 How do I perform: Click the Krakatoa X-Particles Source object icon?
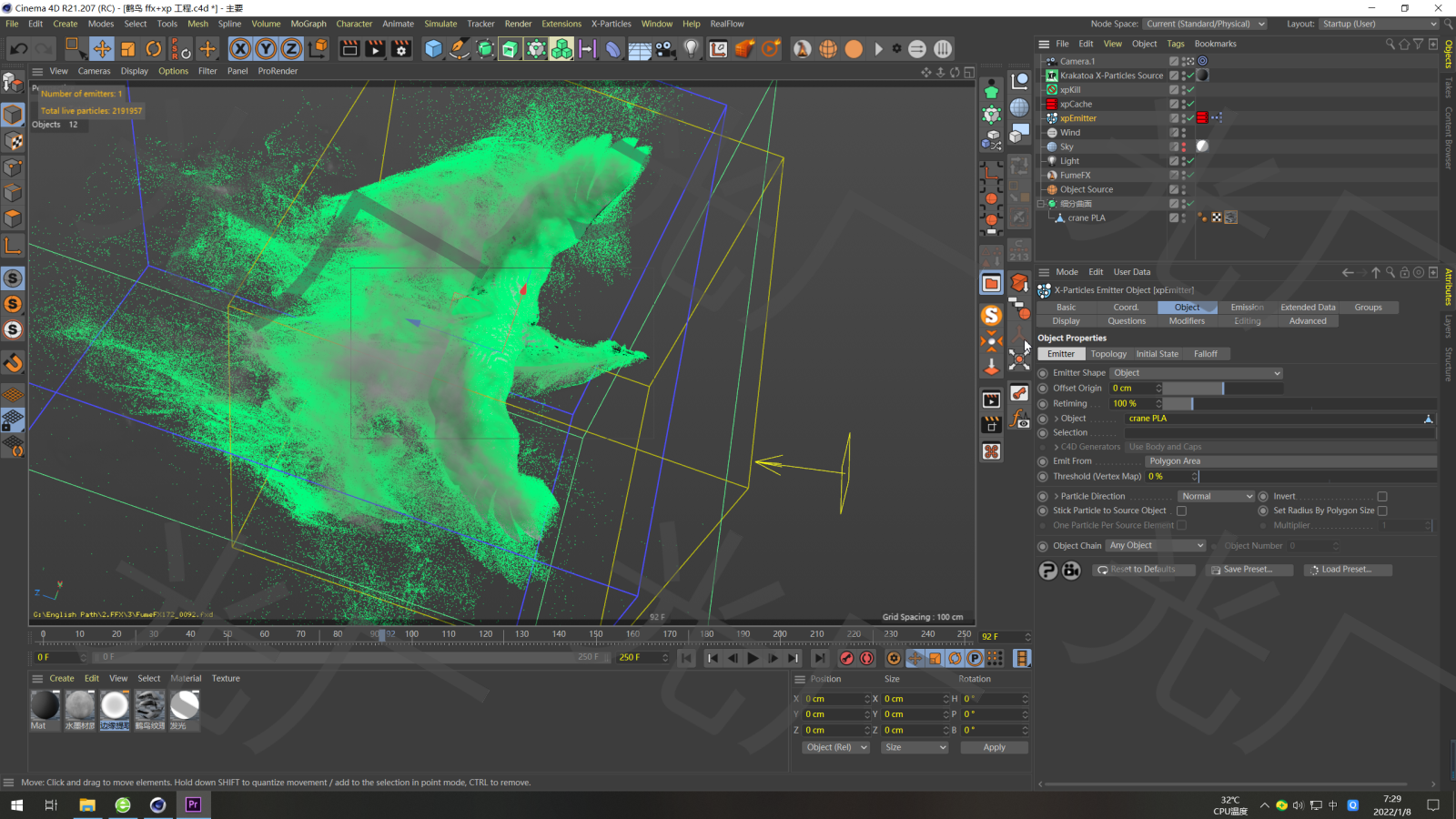(1051, 76)
